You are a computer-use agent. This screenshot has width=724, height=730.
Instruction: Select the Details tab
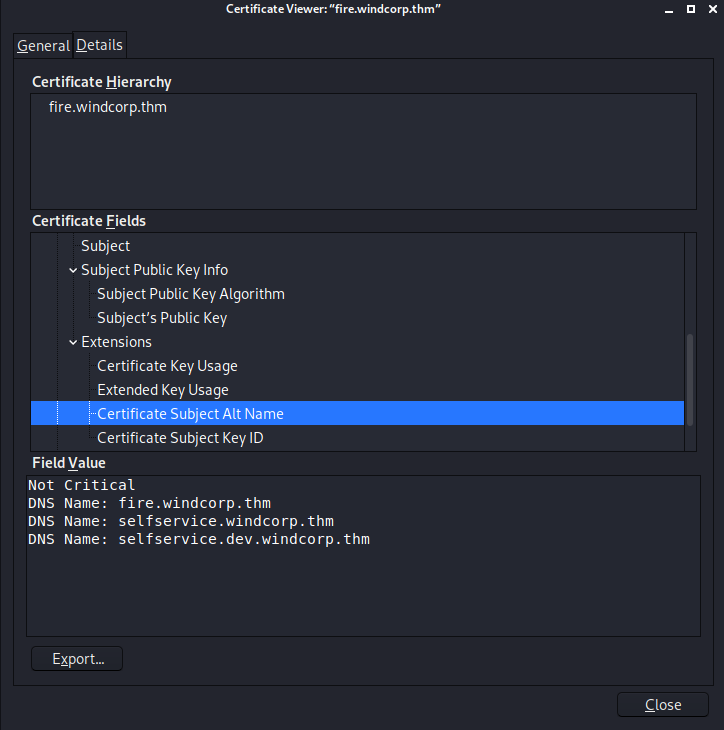coord(99,45)
